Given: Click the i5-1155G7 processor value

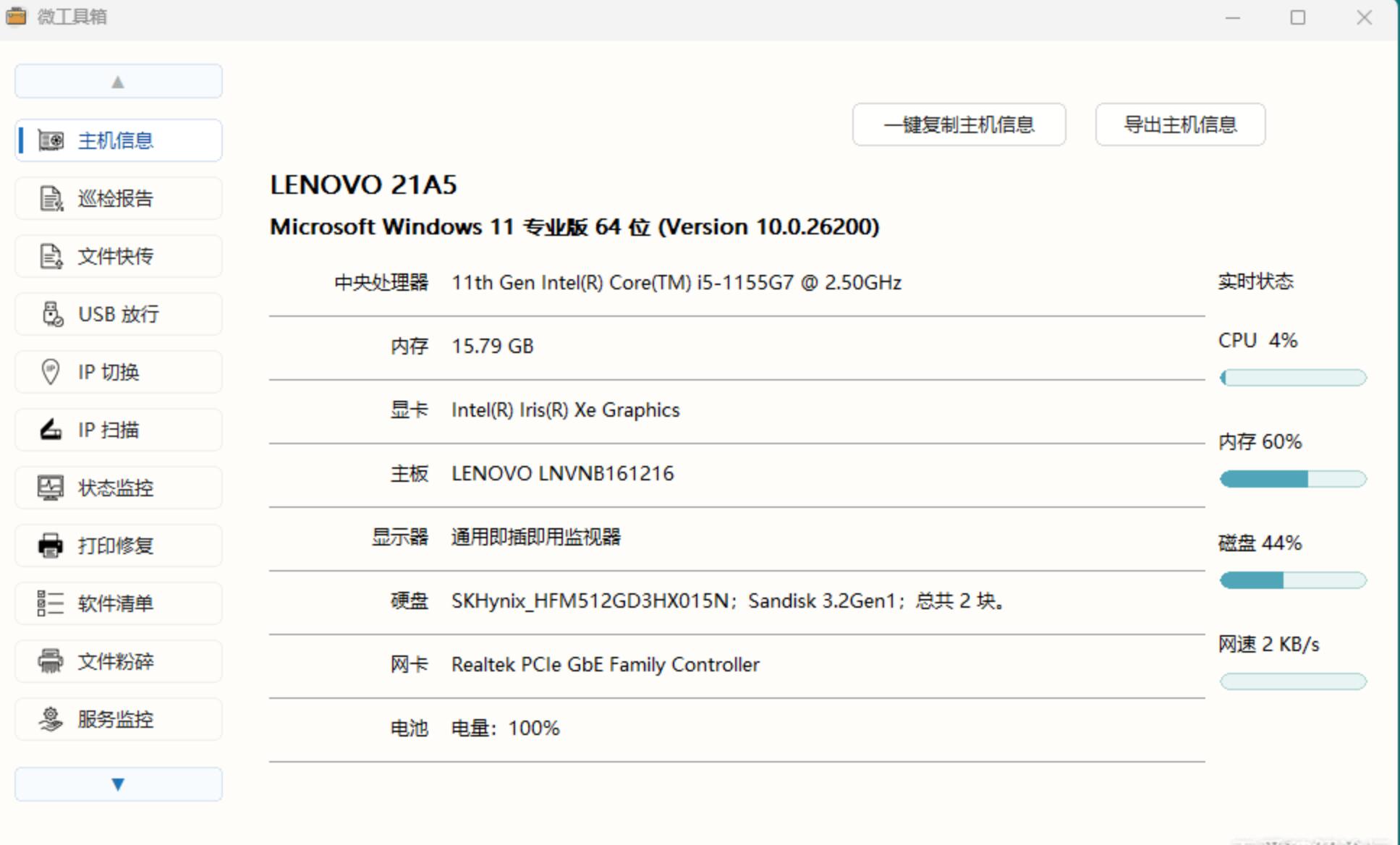Looking at the screenshot, I should click(x=676, y=282).
